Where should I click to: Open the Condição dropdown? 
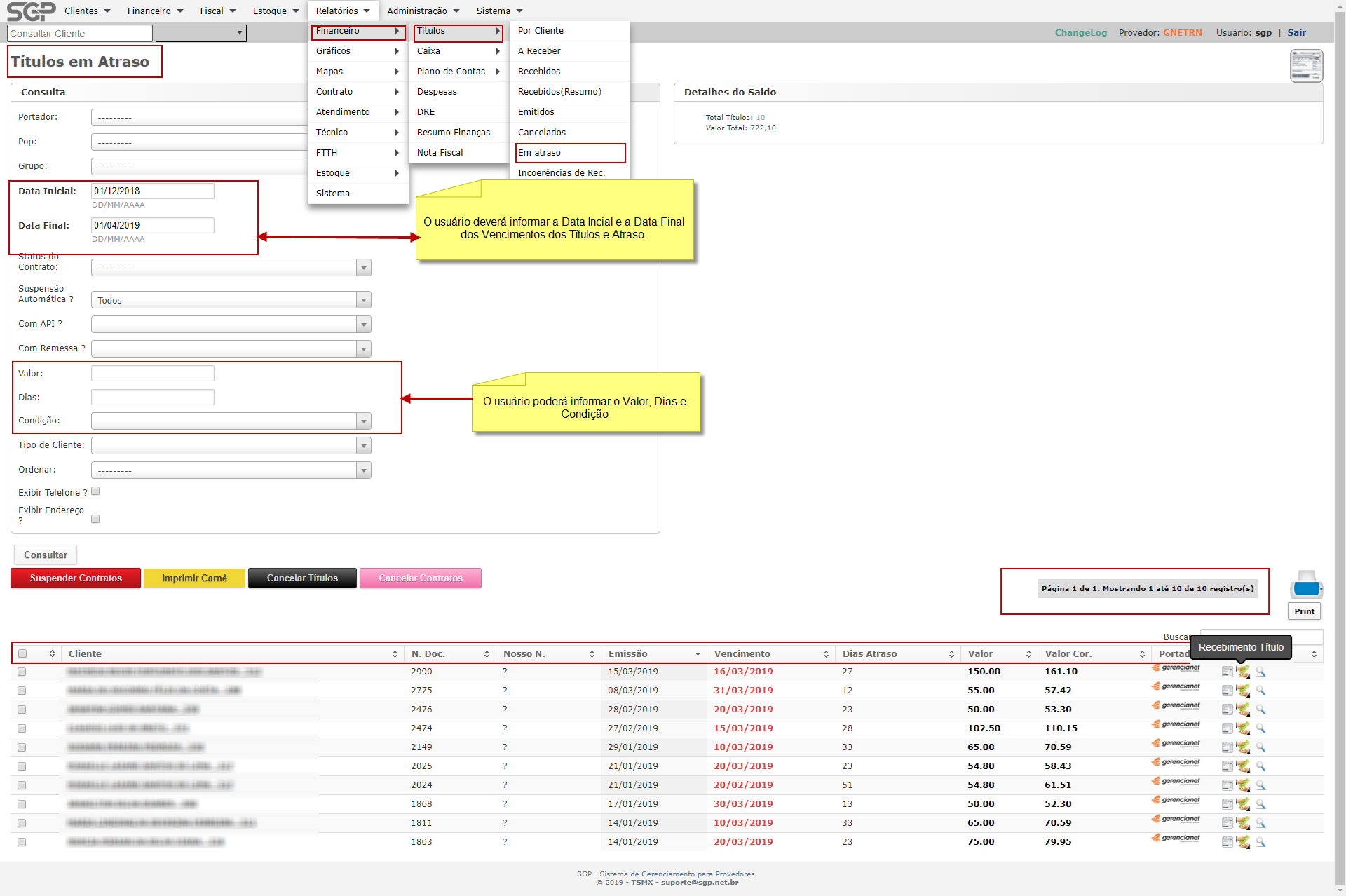pyautogui.click(x=231, y=421)
